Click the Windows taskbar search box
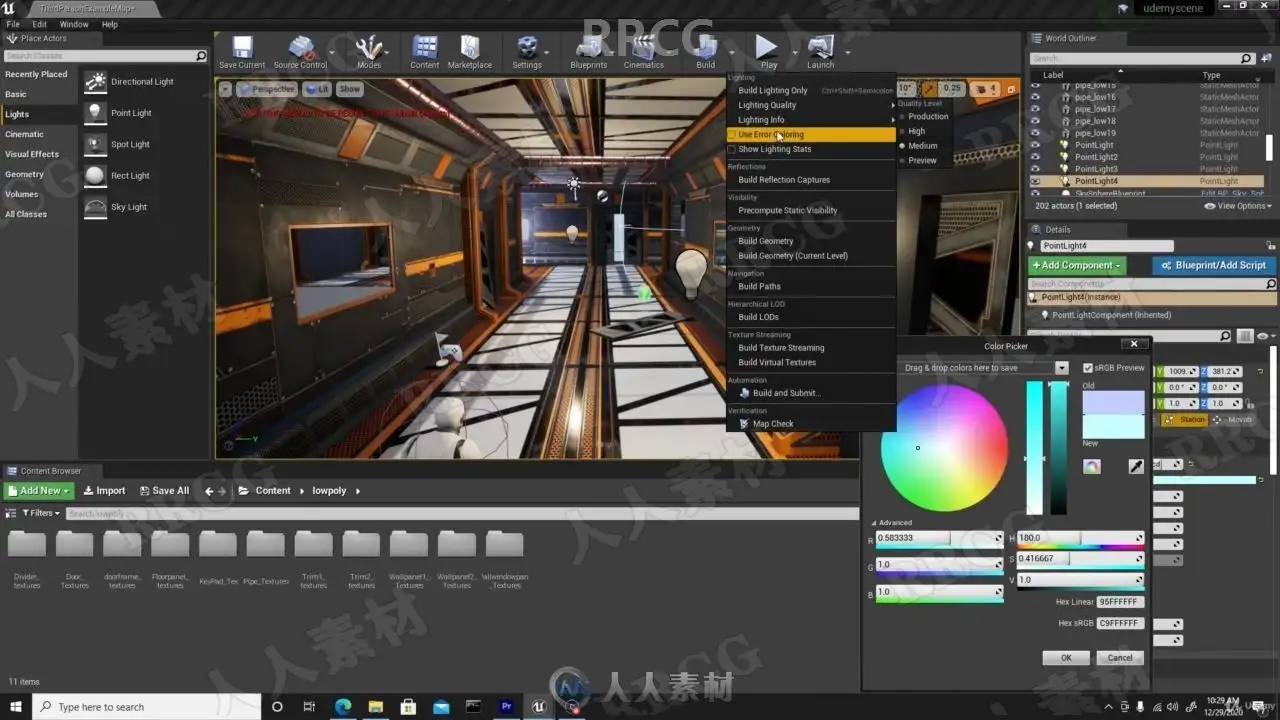The width and height of the screenshot is (1280, 720). coord(146,707)
